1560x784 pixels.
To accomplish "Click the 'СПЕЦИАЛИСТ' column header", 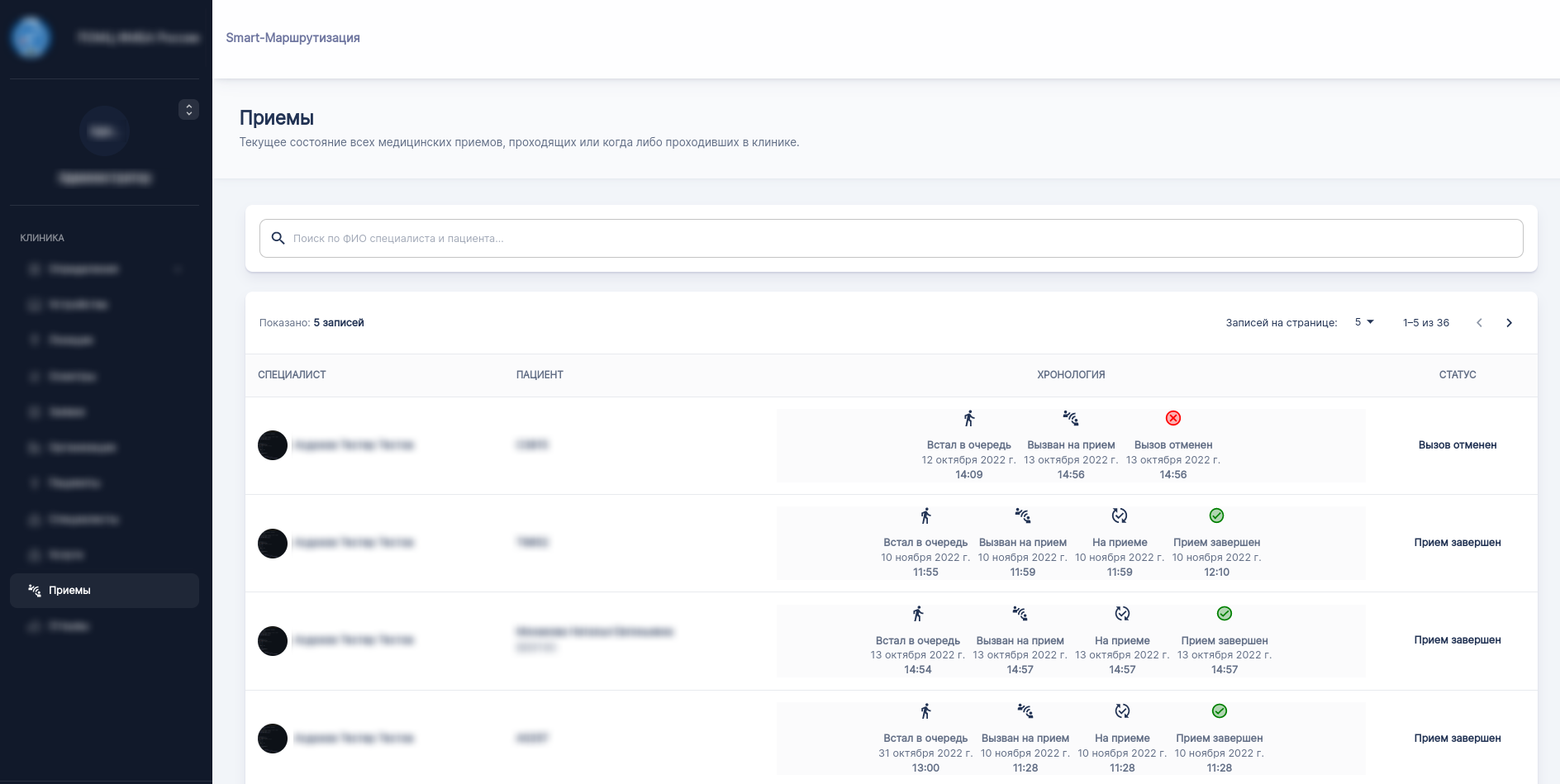I will pos(292,375).
